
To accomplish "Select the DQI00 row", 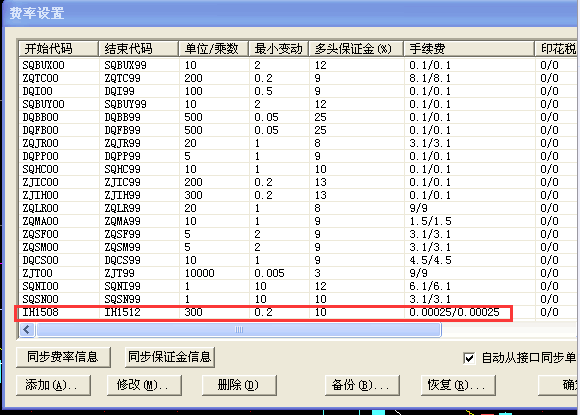I will (298, 91).
